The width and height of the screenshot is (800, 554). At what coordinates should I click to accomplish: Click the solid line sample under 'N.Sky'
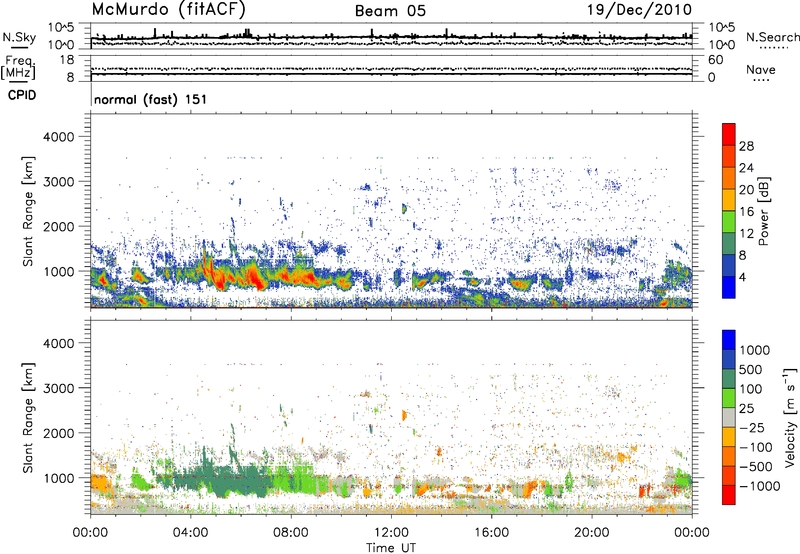click(19, 48)
